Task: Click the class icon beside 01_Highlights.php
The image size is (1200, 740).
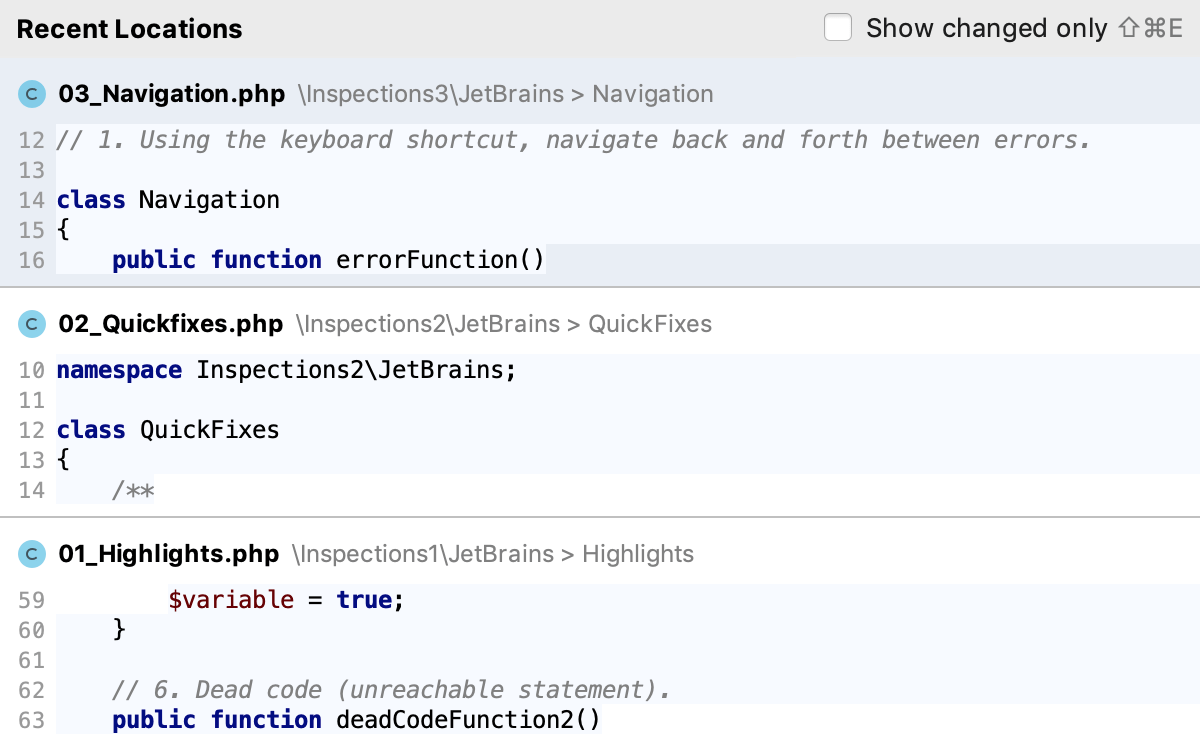Action: click(x=33, y=555)
